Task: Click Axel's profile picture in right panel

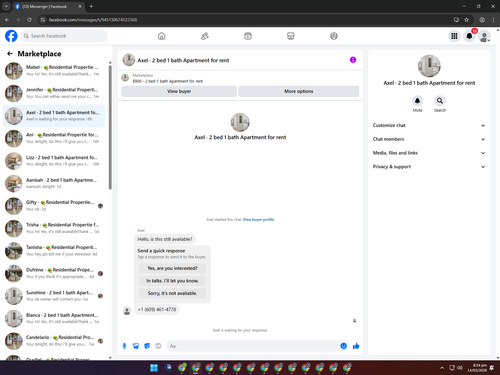Action: [429, 66]
